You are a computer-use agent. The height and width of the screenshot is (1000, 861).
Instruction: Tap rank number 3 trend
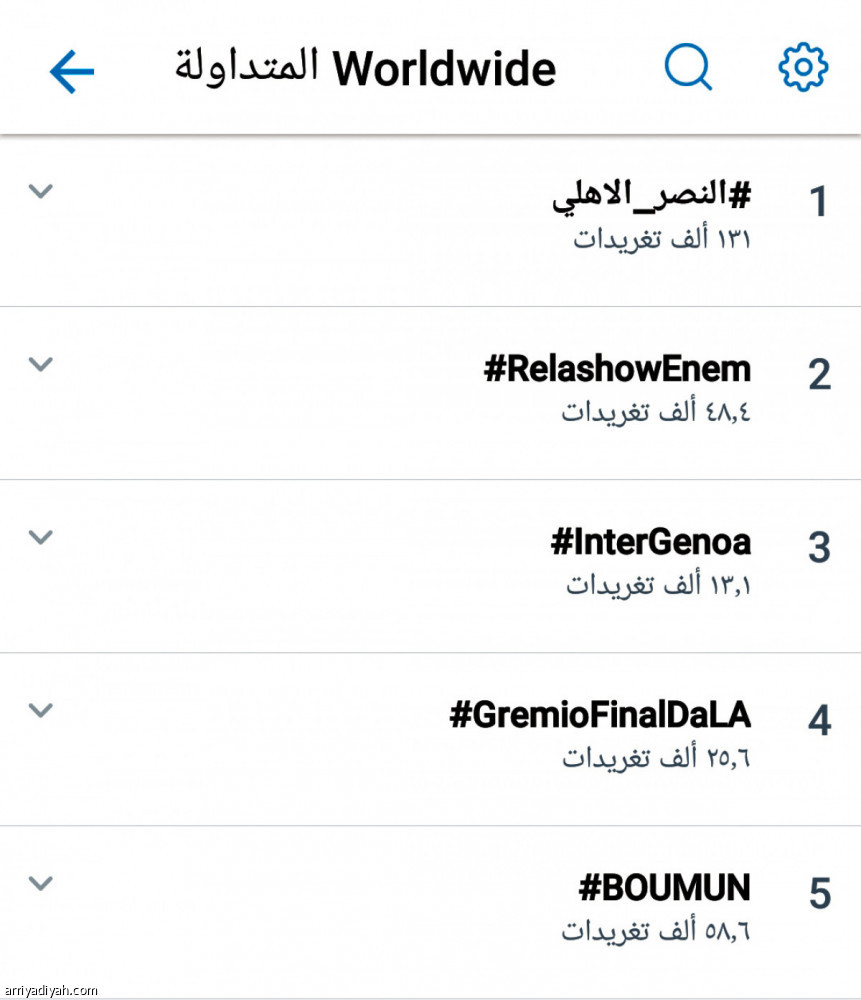tap(819, 549)
